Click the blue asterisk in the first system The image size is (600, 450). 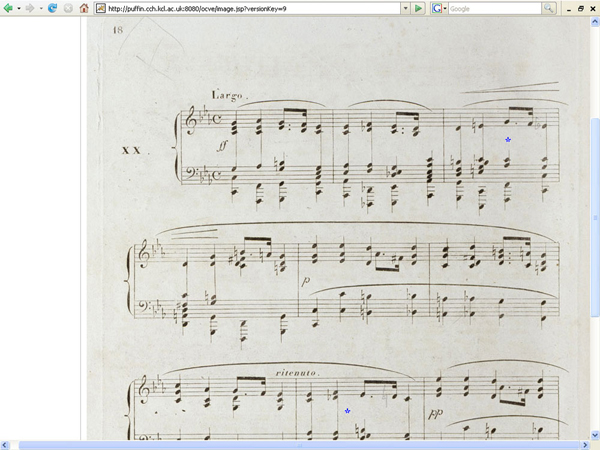pyautogui.click(x=508, y=140)
